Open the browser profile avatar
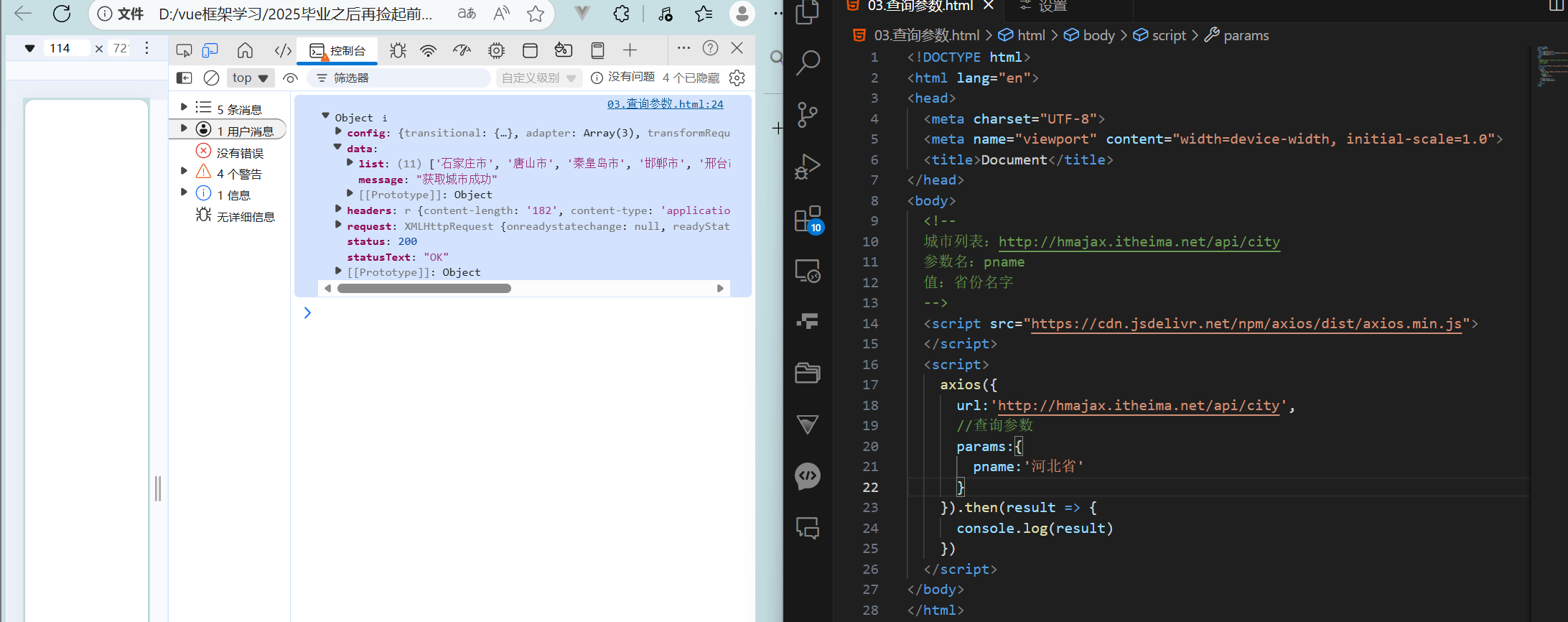Viewport: 1568px width, 622px height. click(x=742, y=14)
